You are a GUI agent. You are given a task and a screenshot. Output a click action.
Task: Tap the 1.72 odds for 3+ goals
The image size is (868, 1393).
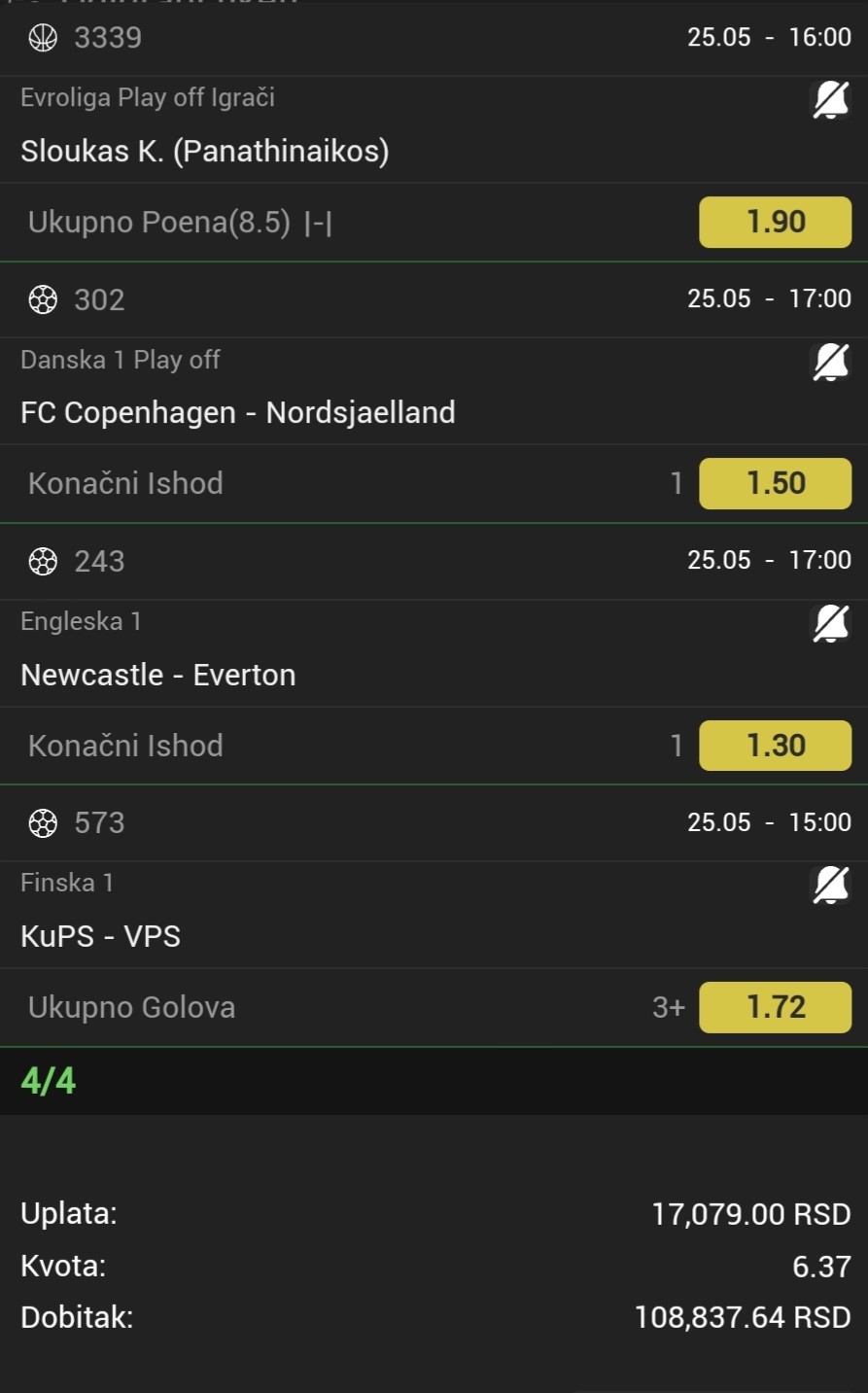click(x=776, y=1007)
